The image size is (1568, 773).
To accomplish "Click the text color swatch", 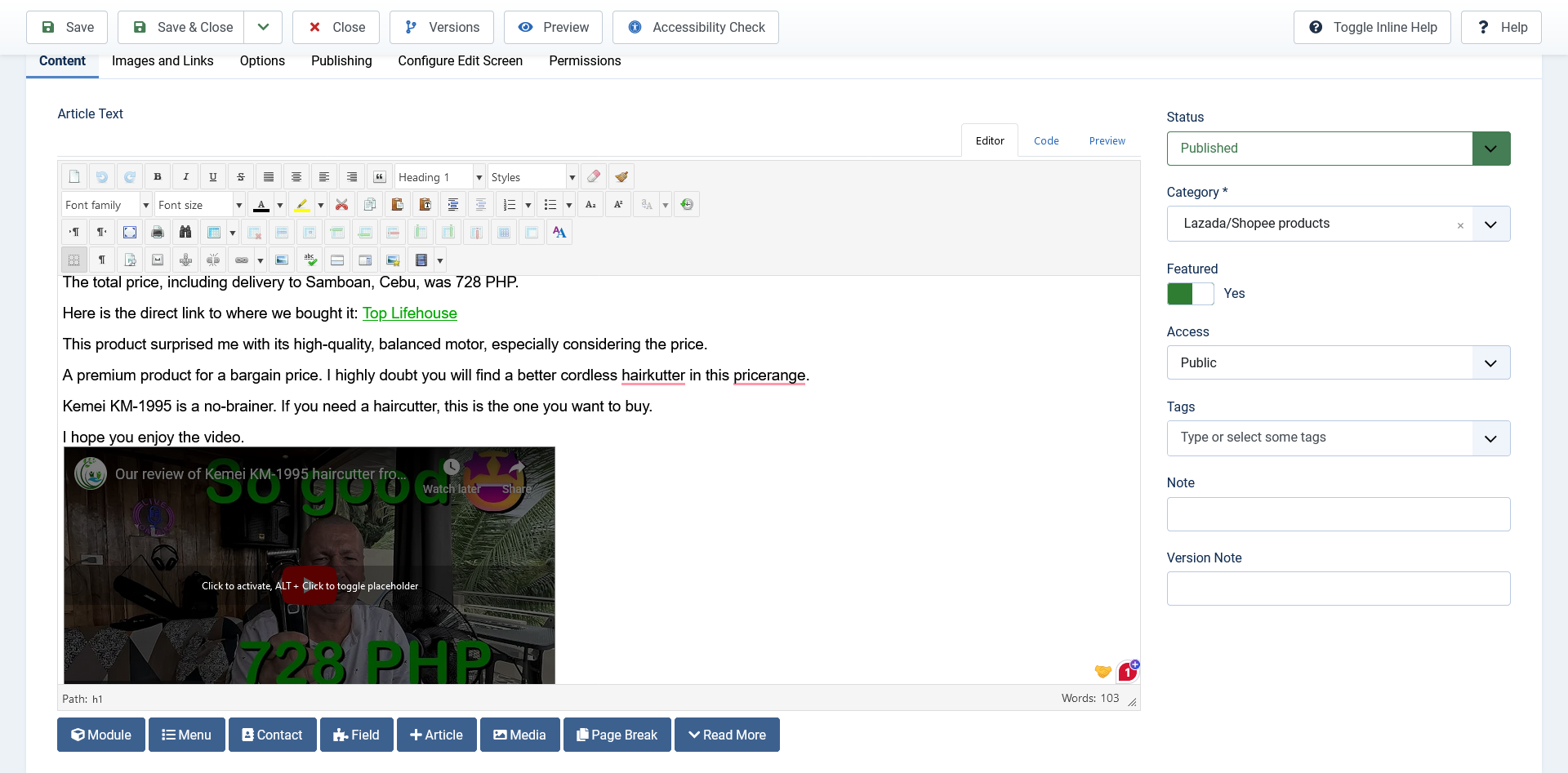I will 261,205.
